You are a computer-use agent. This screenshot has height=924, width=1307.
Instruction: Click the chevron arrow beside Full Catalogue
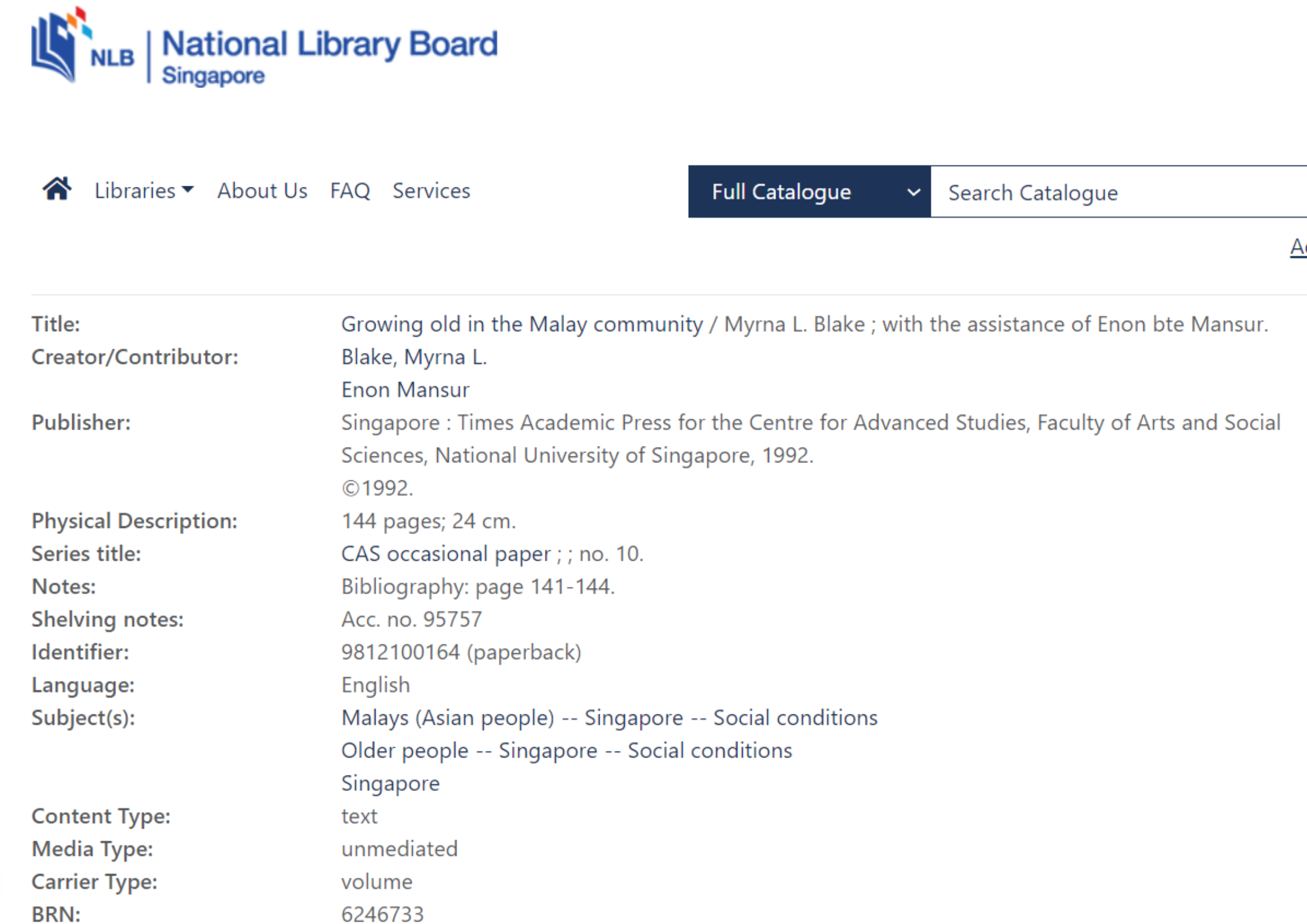coord(913,192)
